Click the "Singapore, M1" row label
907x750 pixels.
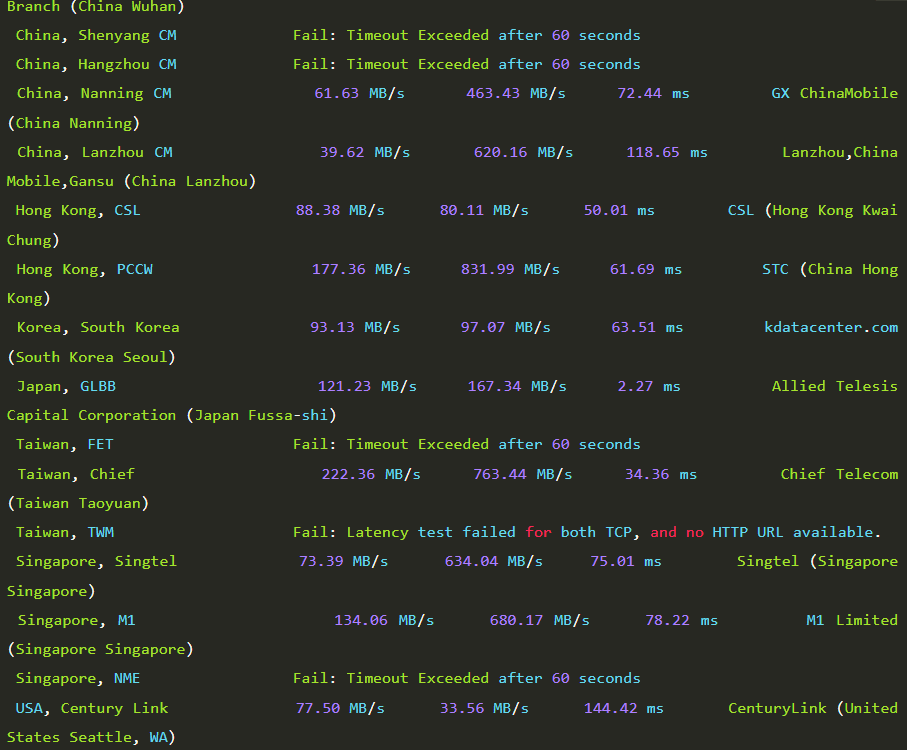point(76,620)
